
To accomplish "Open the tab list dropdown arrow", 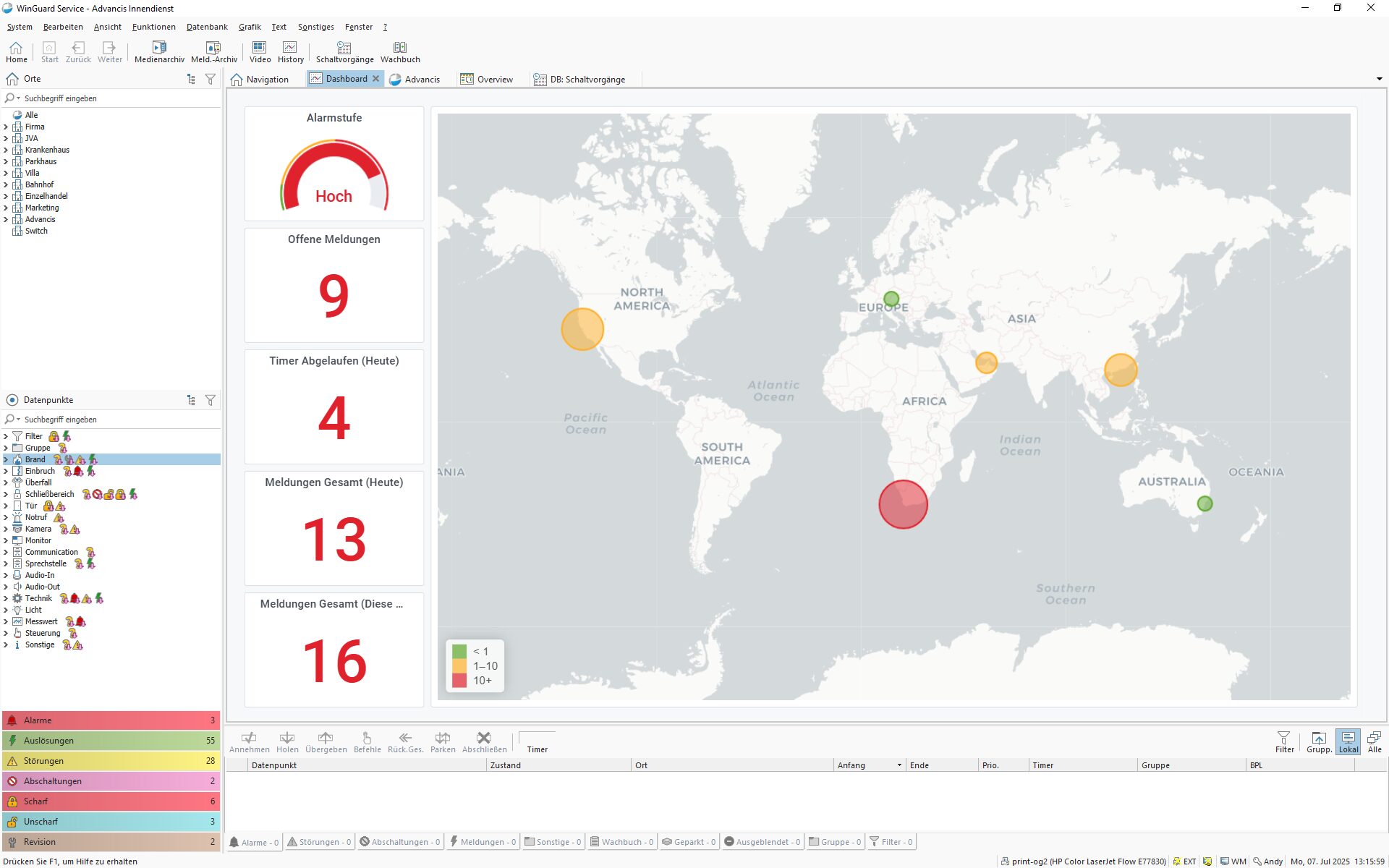I will coord(1379,79).
